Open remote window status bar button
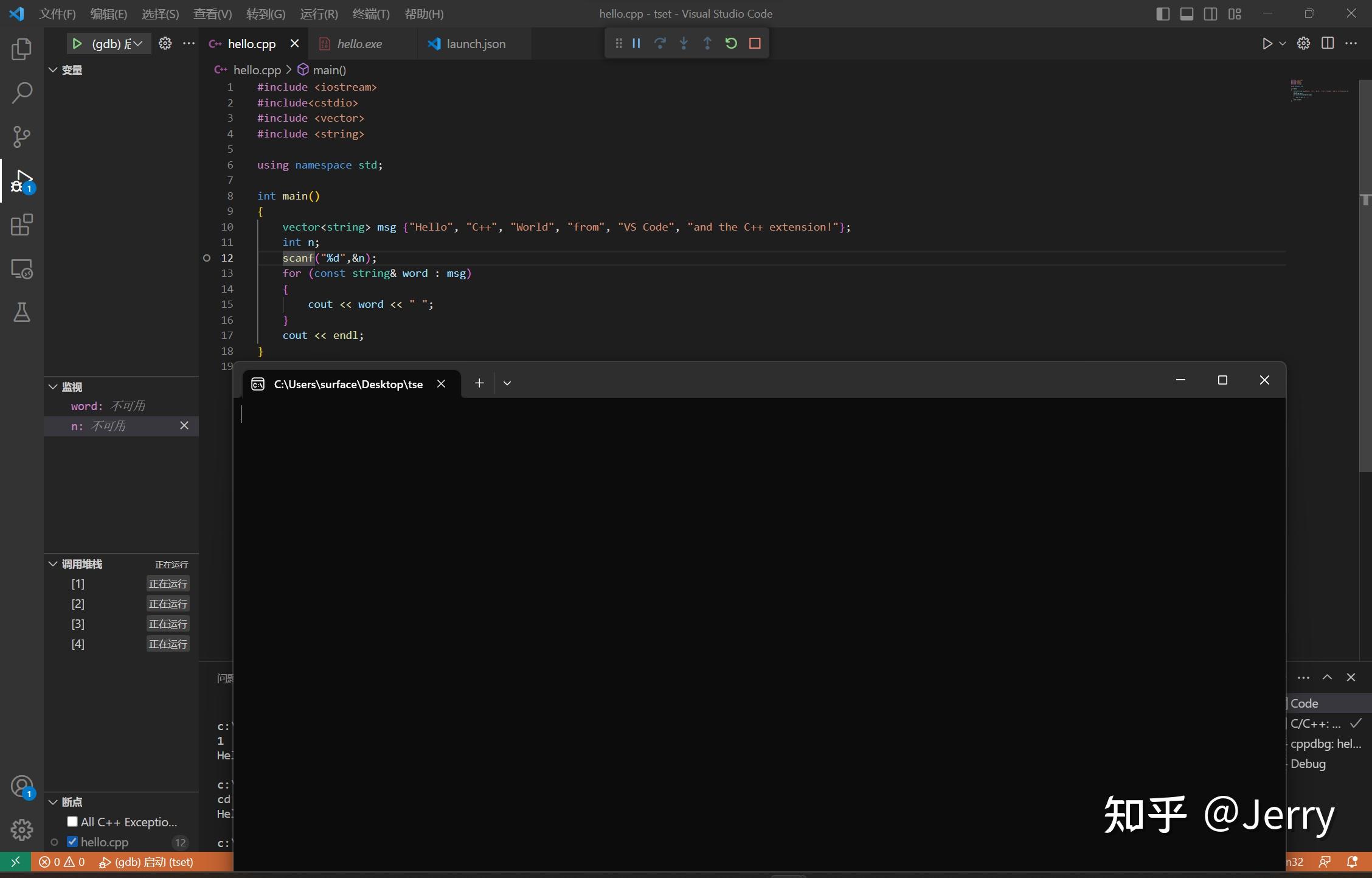This screenshot has height=878, width=1372. point(15,862)
